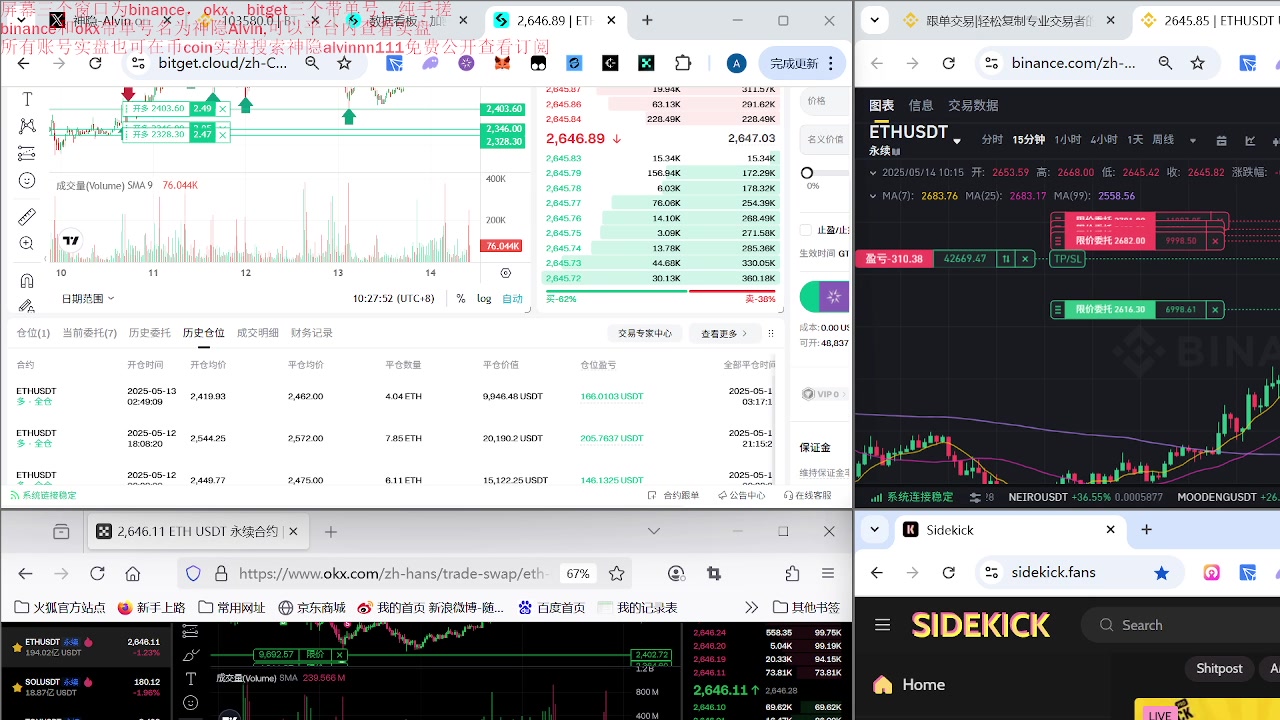Image resolution: width=1280 pixels, height=720 pixels.
Task: Collapse the Binance OHLC date legend row
Action: [x=873, y=172]
